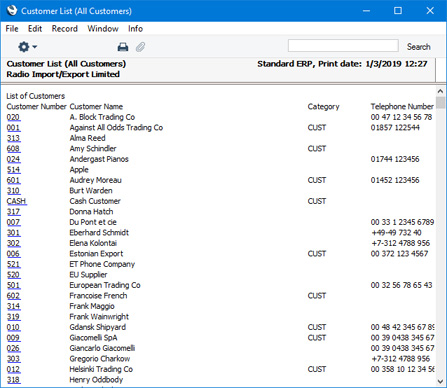Screen dimensions: 447x388
Task: Open customer number 601 link
Action: point(13,180)
